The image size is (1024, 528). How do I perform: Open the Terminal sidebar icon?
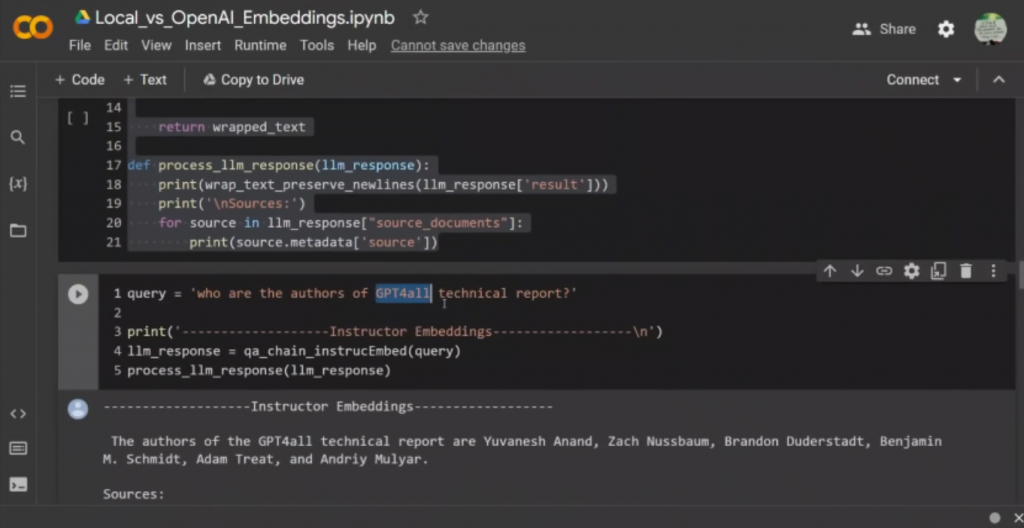[18, 484]
